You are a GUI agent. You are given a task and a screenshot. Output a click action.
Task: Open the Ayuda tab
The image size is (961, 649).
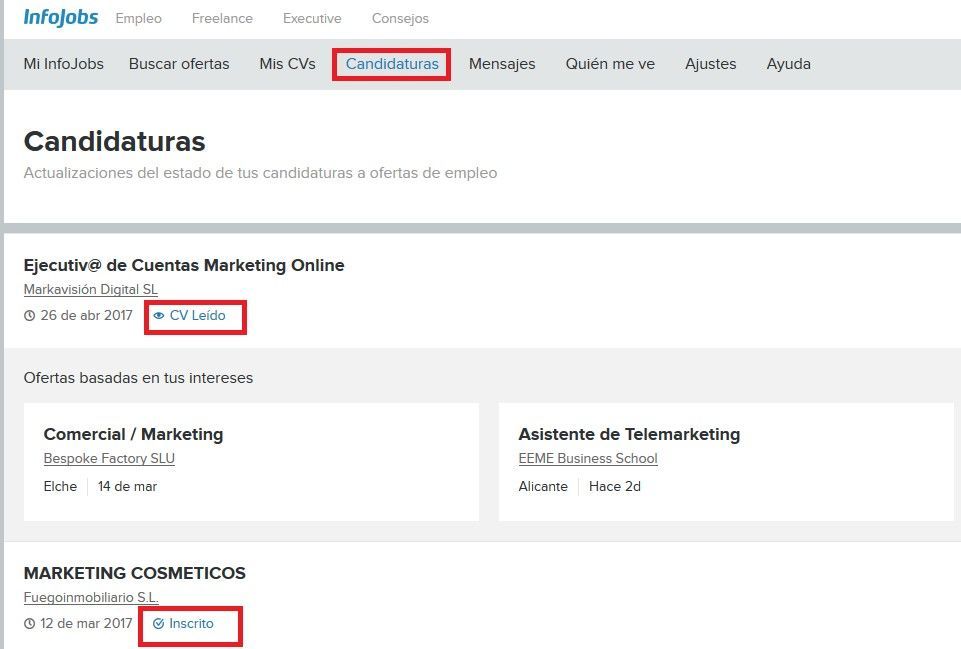pyautogui.click(x=788, y=64)
